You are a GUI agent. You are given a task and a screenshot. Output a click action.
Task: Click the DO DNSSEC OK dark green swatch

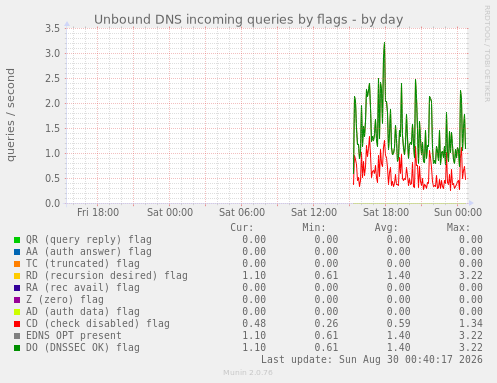click(17, 348)
